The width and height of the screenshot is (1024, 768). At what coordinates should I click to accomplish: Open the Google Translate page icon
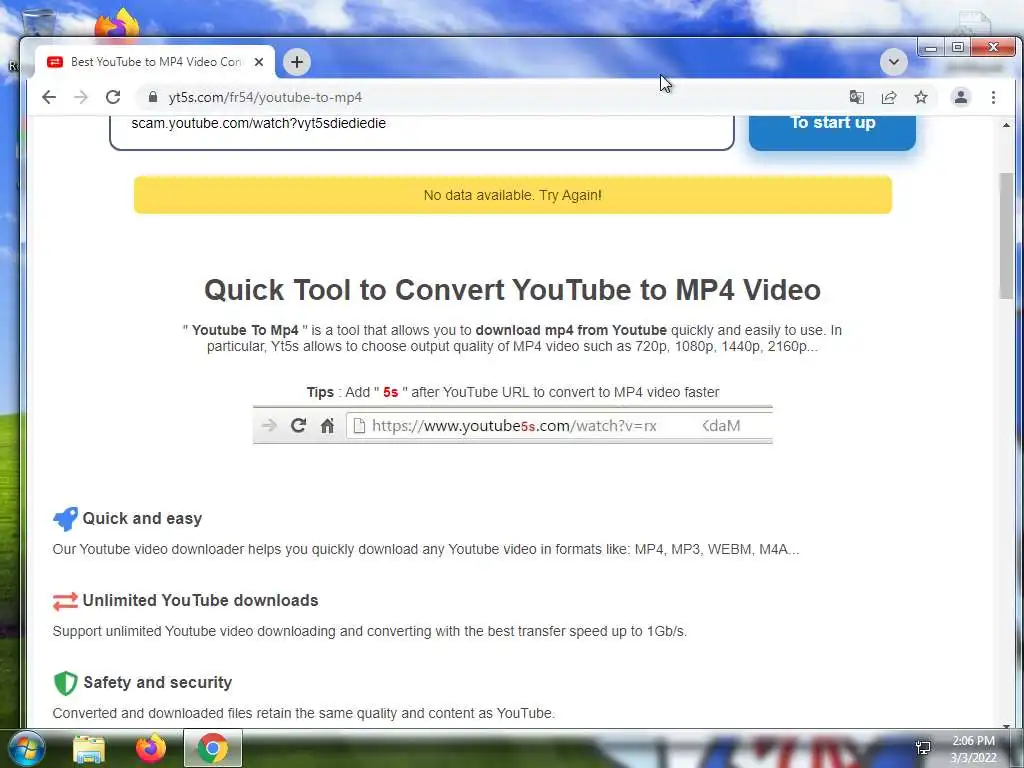coord(857,97)
